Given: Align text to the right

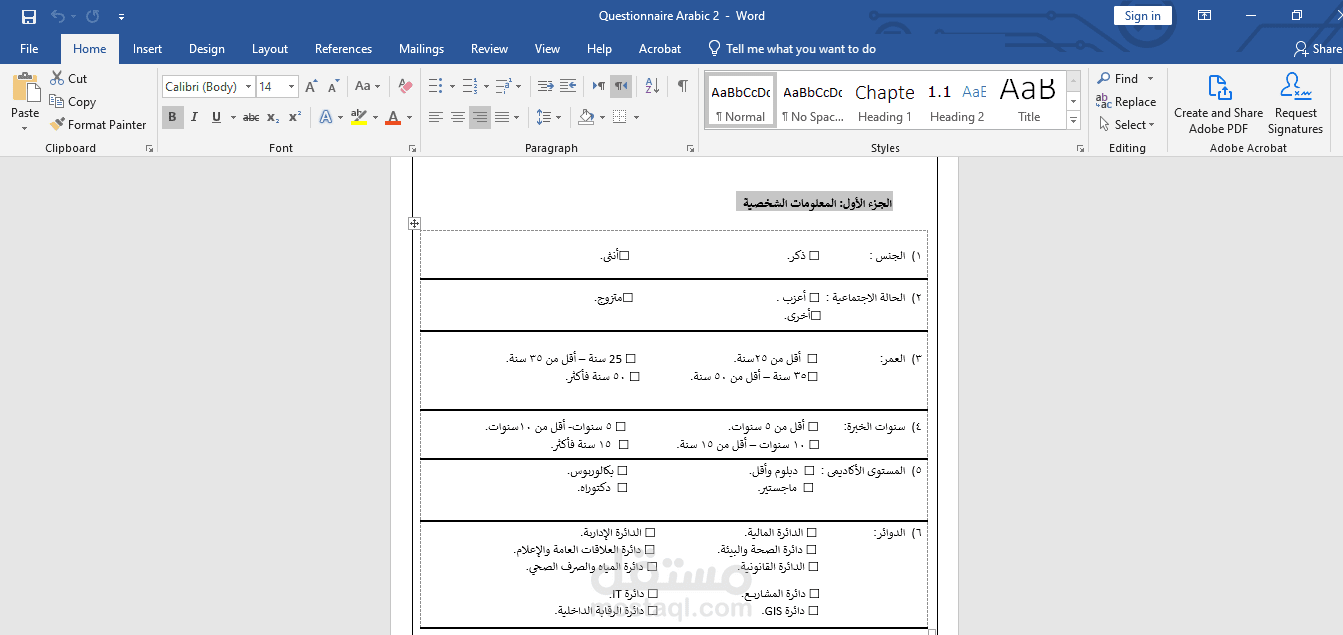Looking at the screenshot, I should [x=480, y=117].
